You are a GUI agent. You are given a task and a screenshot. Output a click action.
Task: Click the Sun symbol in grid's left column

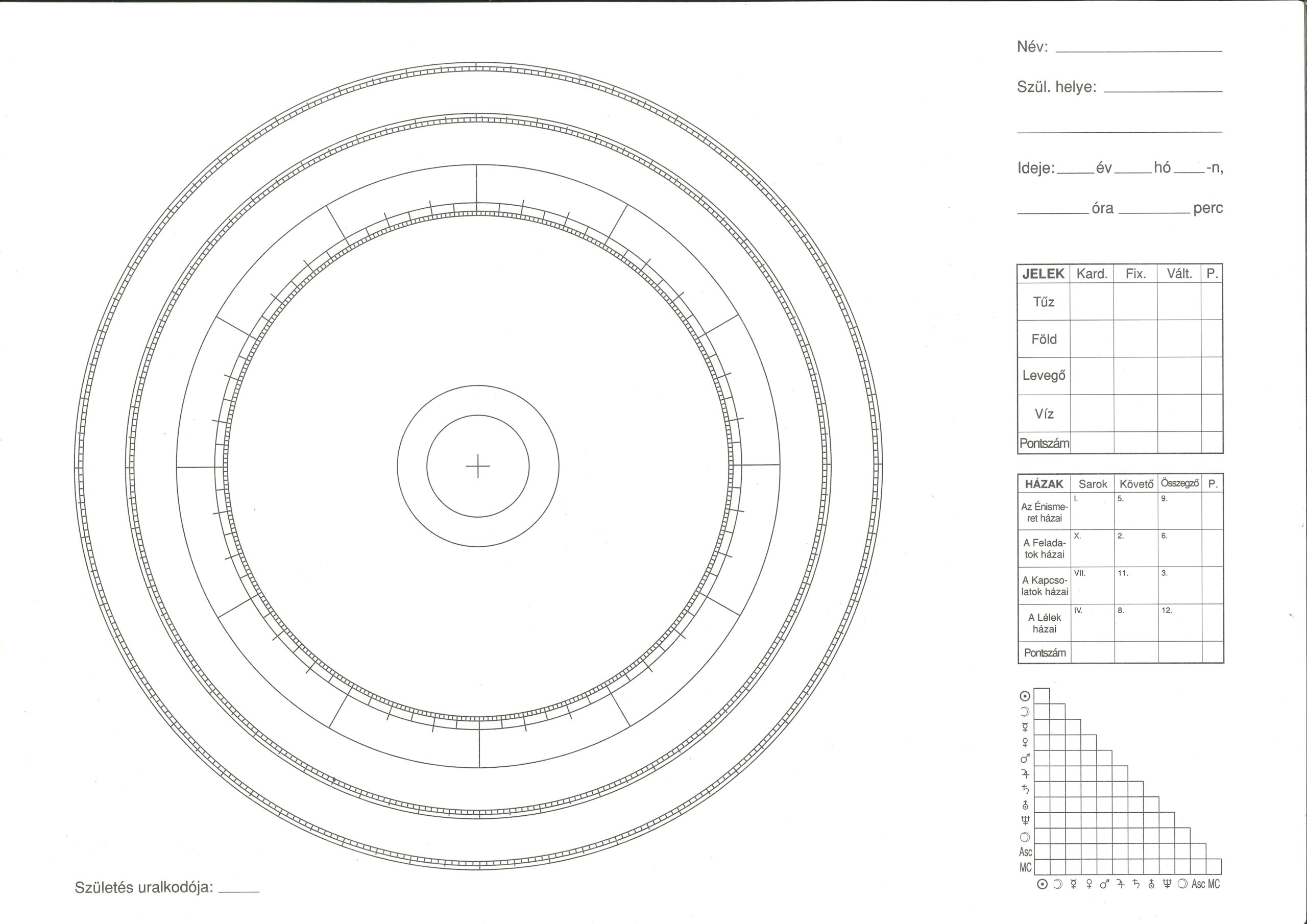pos(1025,696)
